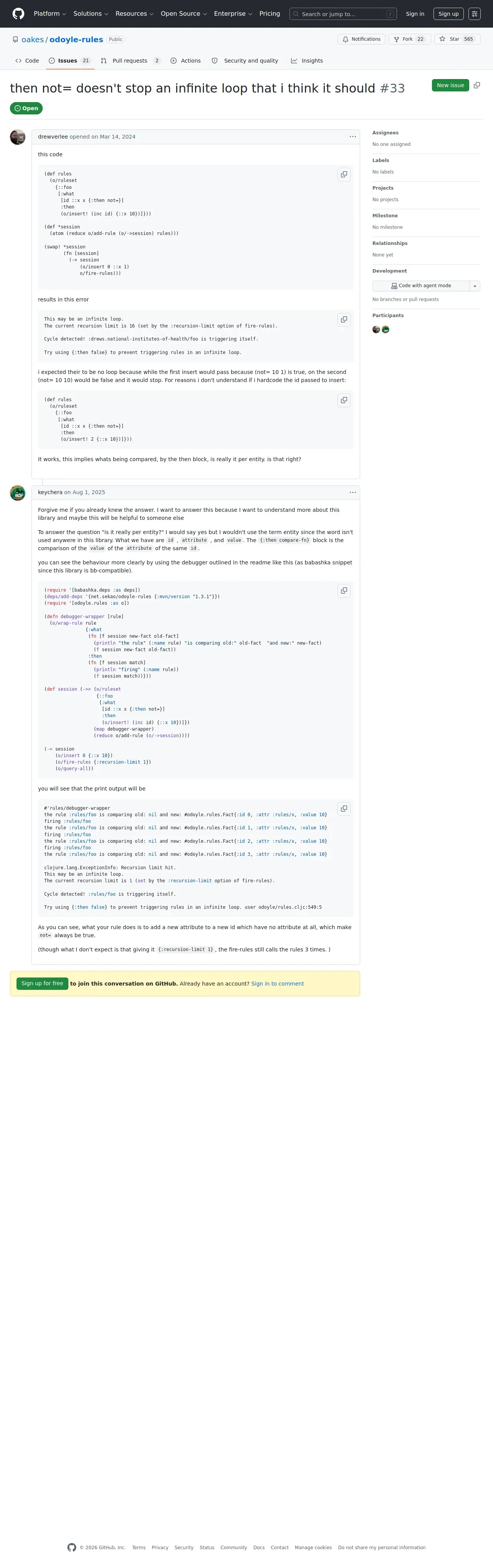Copy the print output code block

point(344,809)
